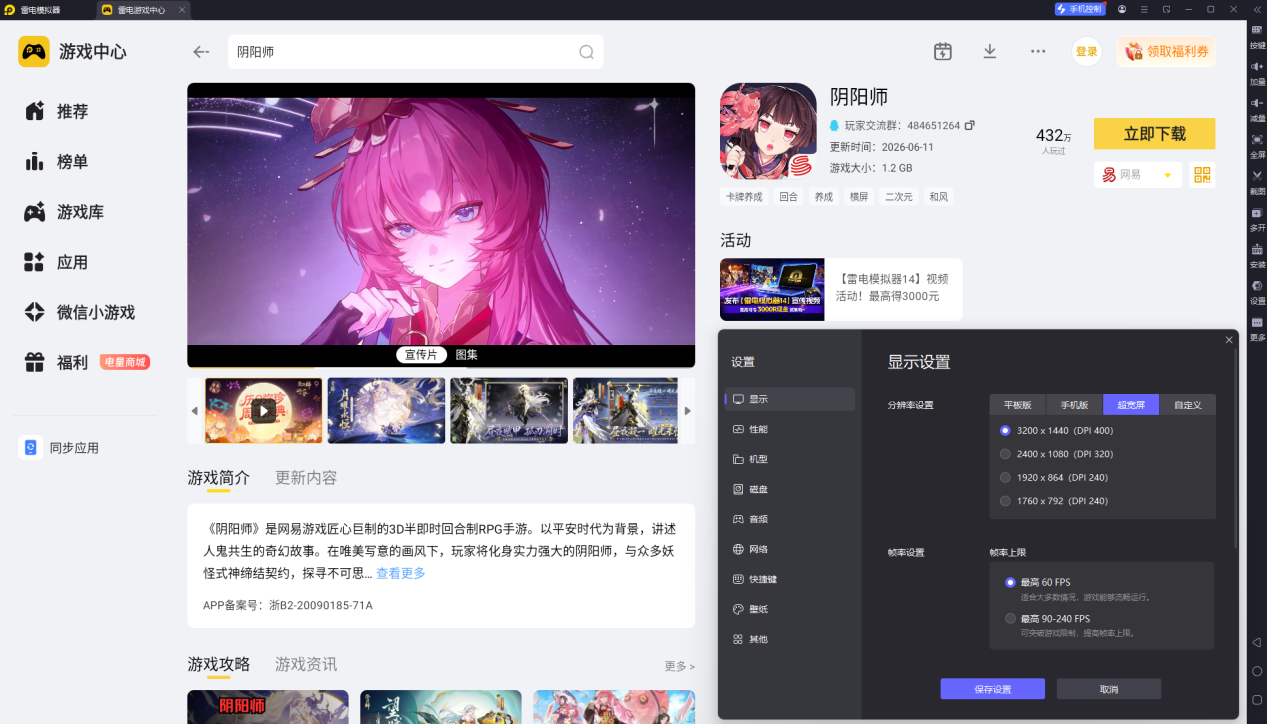Viewport: 1267px width, 724px height.
Task: Switch to 自定义 resolution tab
Action: 1187,405
